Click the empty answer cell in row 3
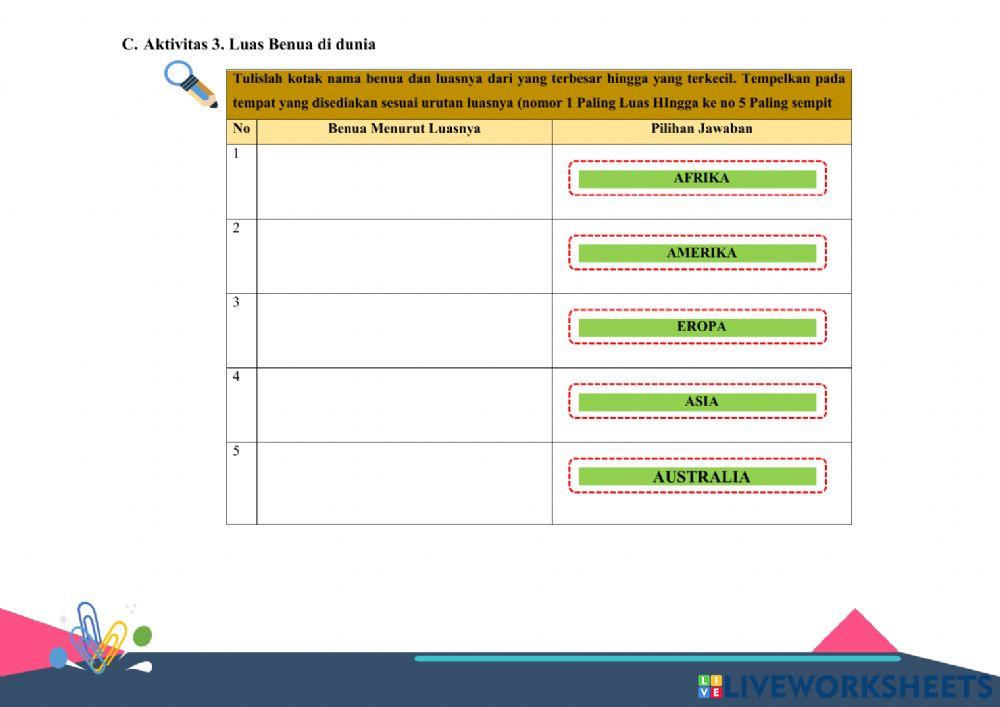This screenshot has height=707, width=1000. 404,330
